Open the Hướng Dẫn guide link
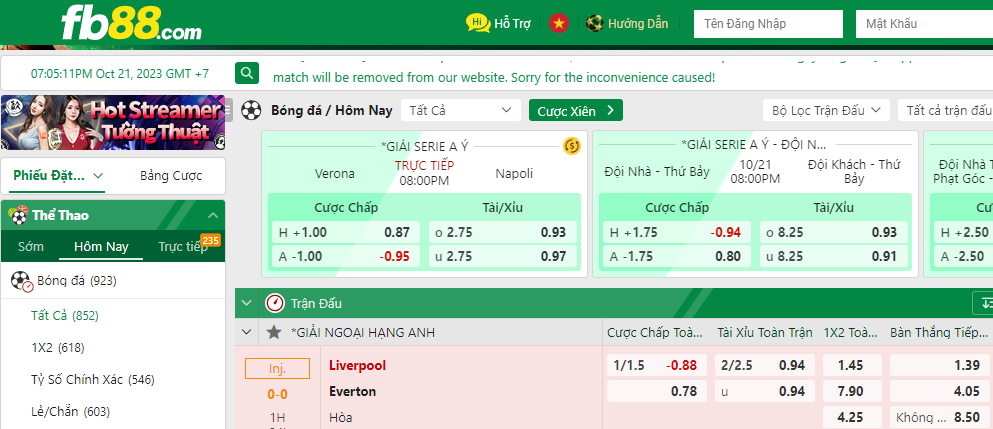Viewport: 993px width, 429px height. pyautogui.click(x=638, y=23)
